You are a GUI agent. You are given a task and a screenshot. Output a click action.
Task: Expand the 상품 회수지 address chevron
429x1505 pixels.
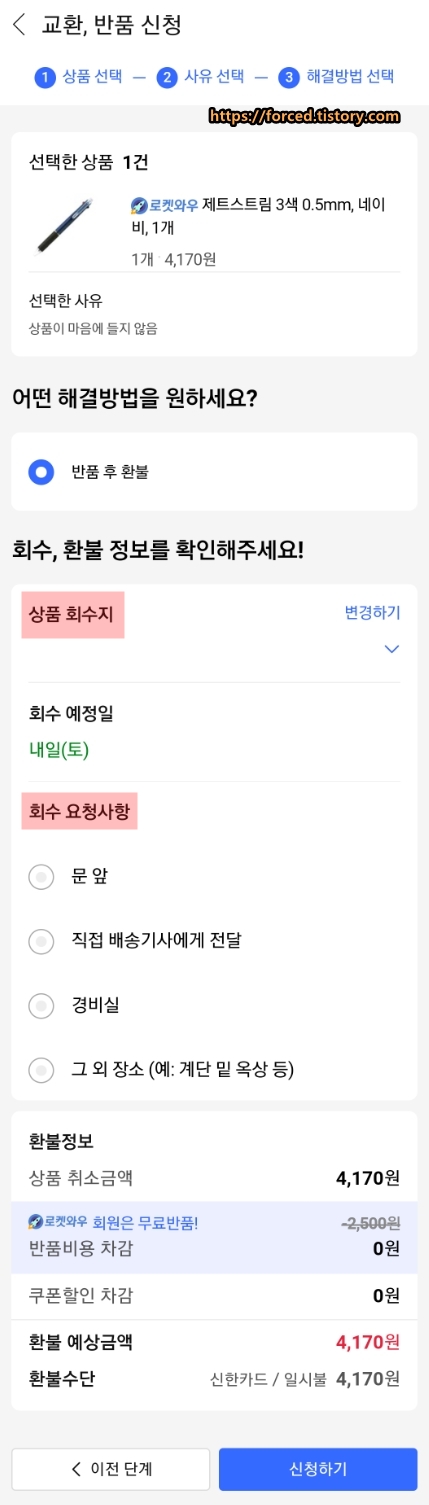[391, 649]
